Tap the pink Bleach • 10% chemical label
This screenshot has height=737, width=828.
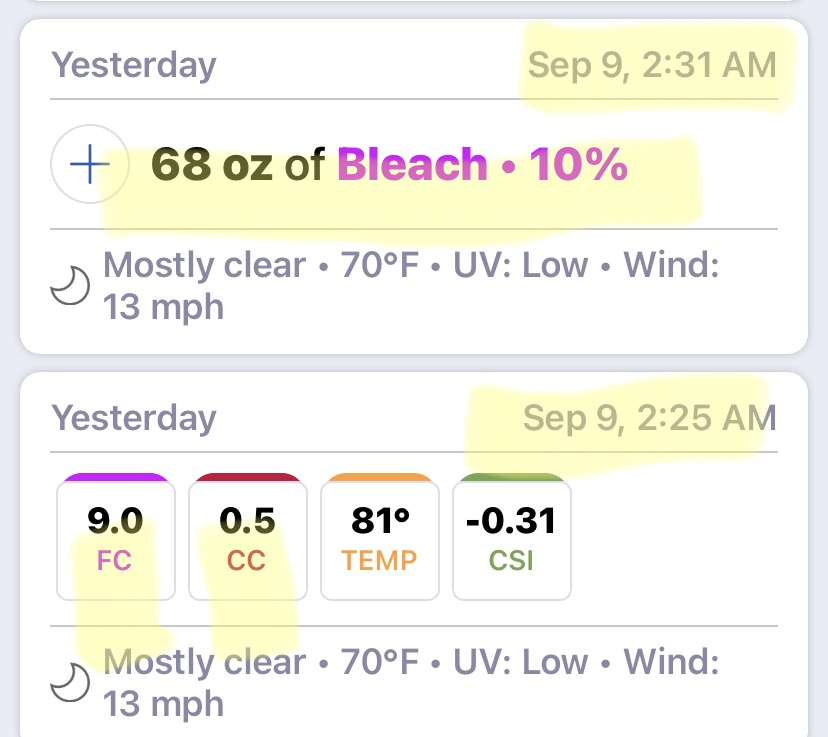click(x=483, y=164)
